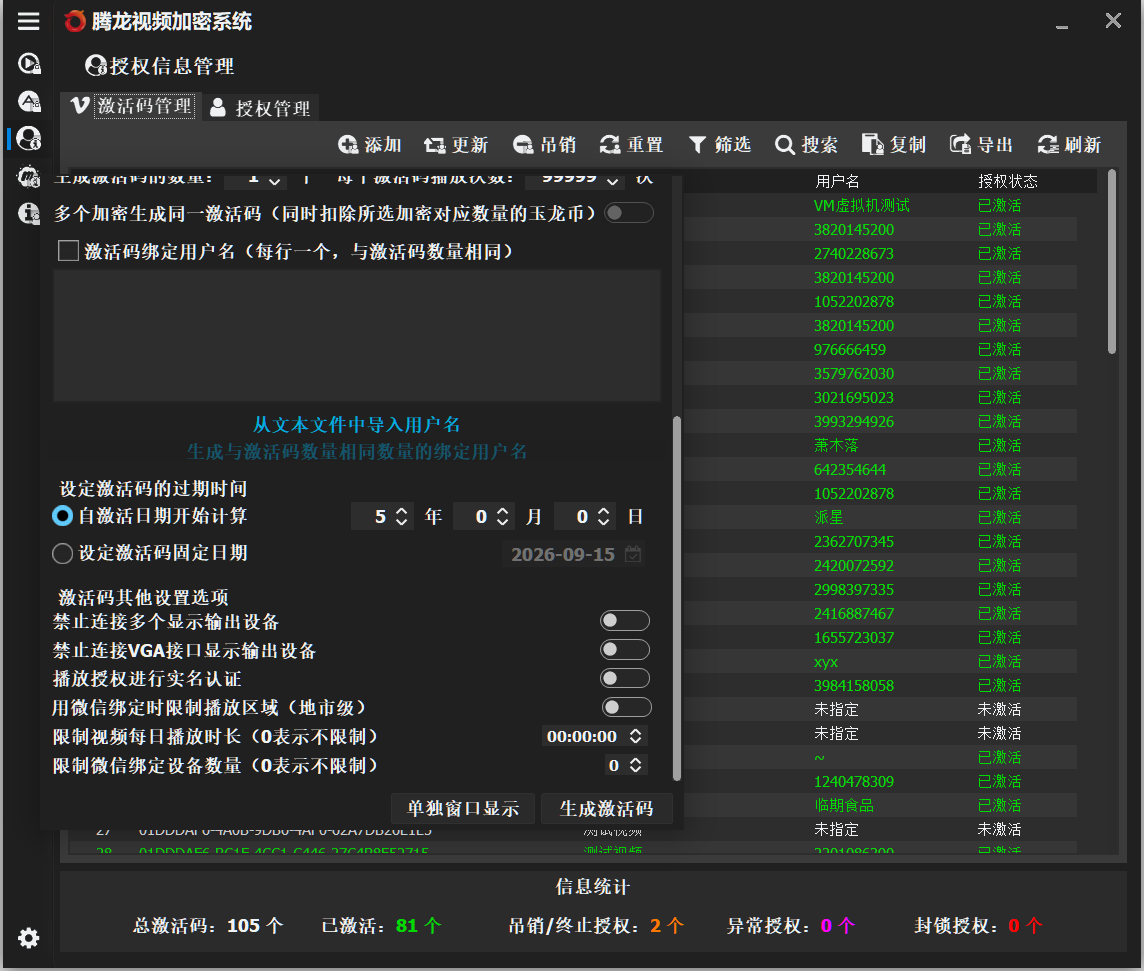
Task: Toggle 用微信绑定时限制播放区域 switch
Action: coord(626,707)
